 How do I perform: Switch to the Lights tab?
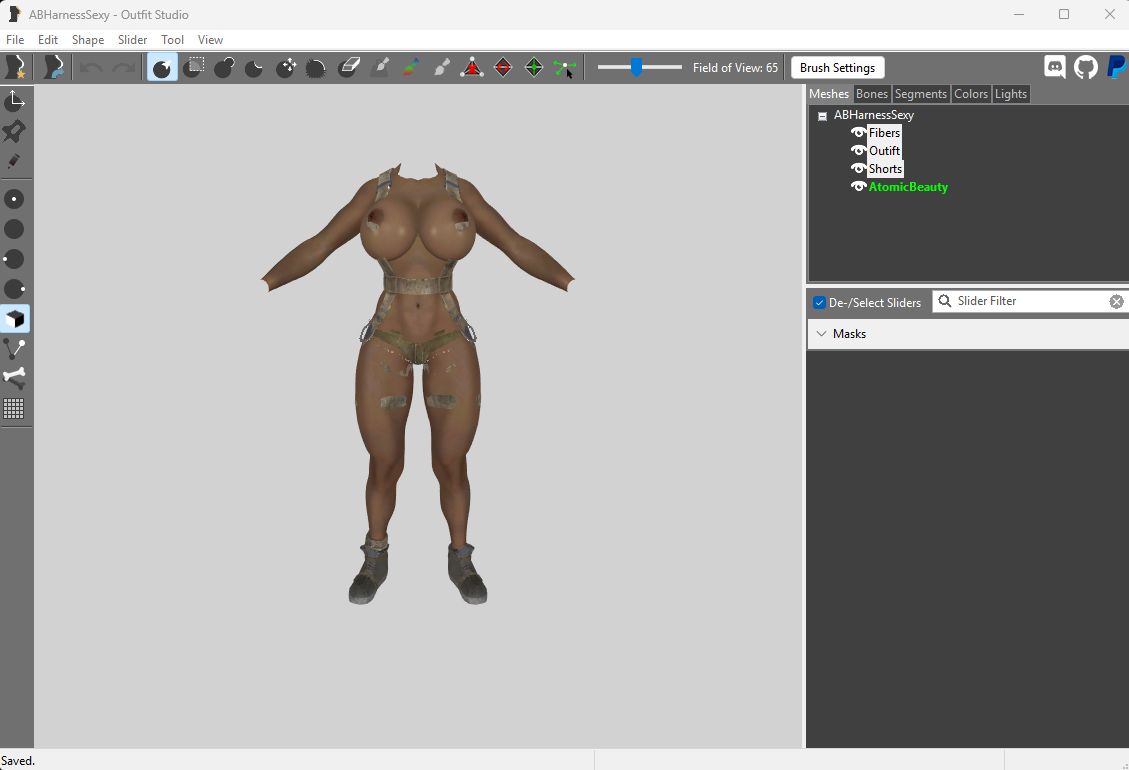point(1011,94)
